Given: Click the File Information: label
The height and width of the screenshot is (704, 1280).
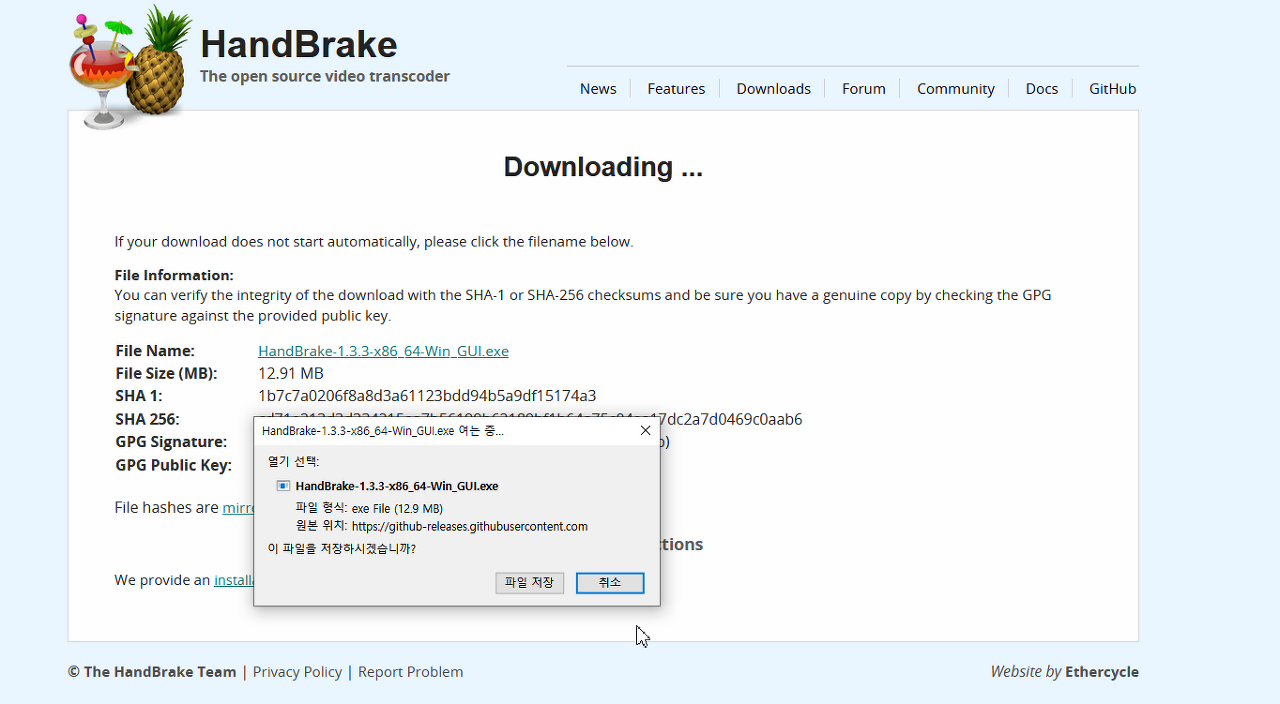Looking at the screenshot, I should point(174,275).
